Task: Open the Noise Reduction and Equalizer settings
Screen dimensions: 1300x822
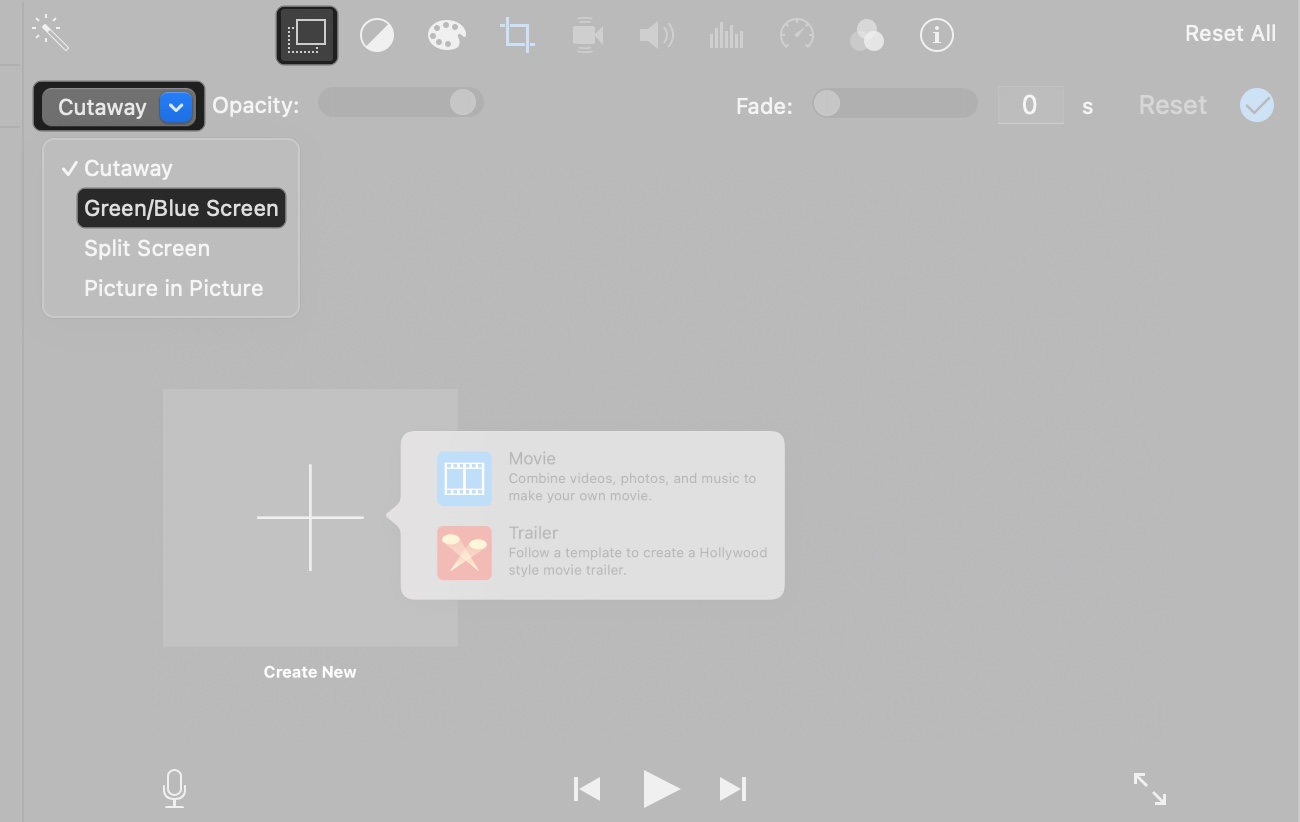Action: click(x=726, y=34)
